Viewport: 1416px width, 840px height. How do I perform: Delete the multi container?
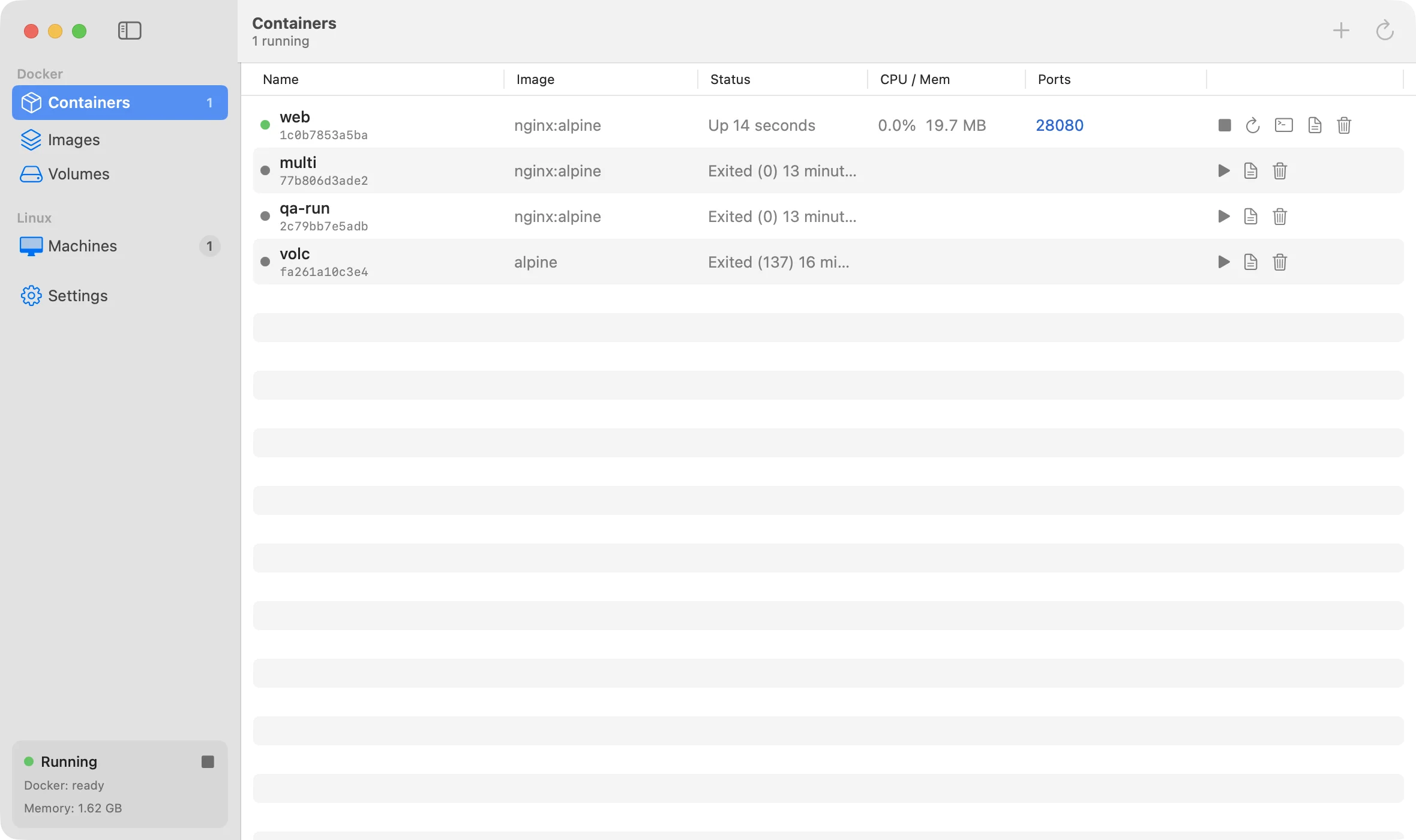1280,171
